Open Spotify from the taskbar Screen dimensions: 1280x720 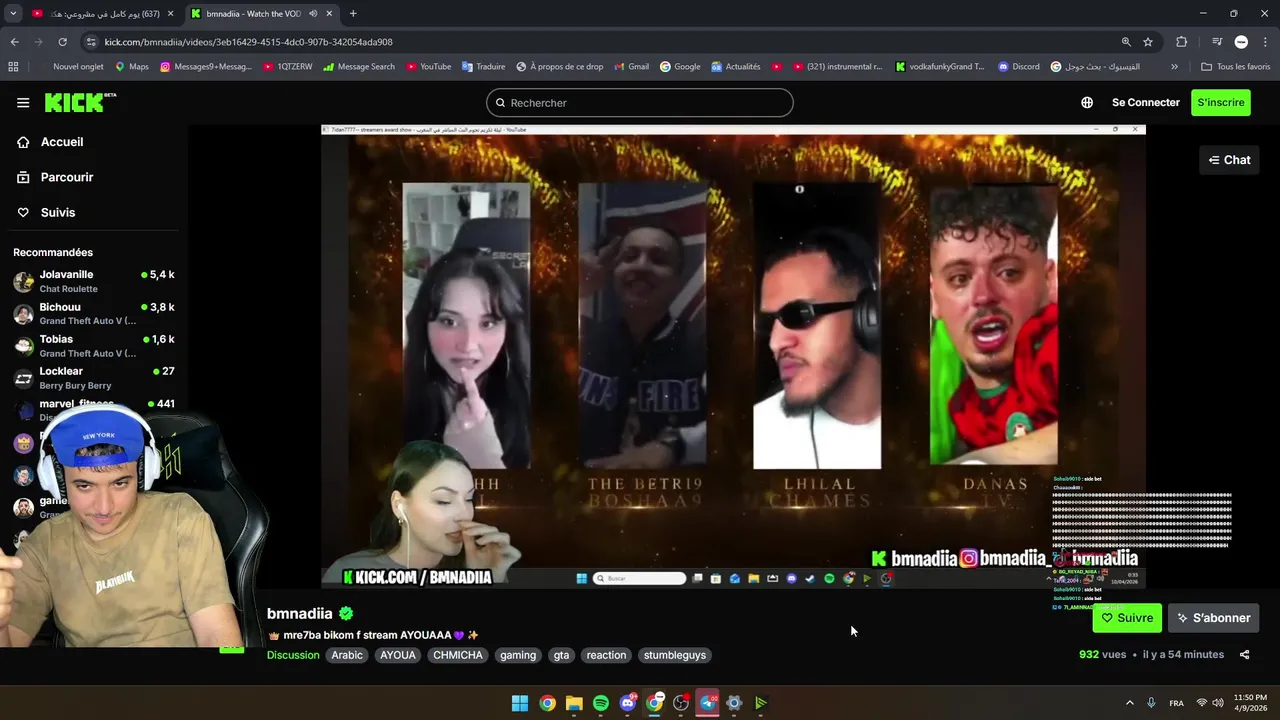(600, 703)
